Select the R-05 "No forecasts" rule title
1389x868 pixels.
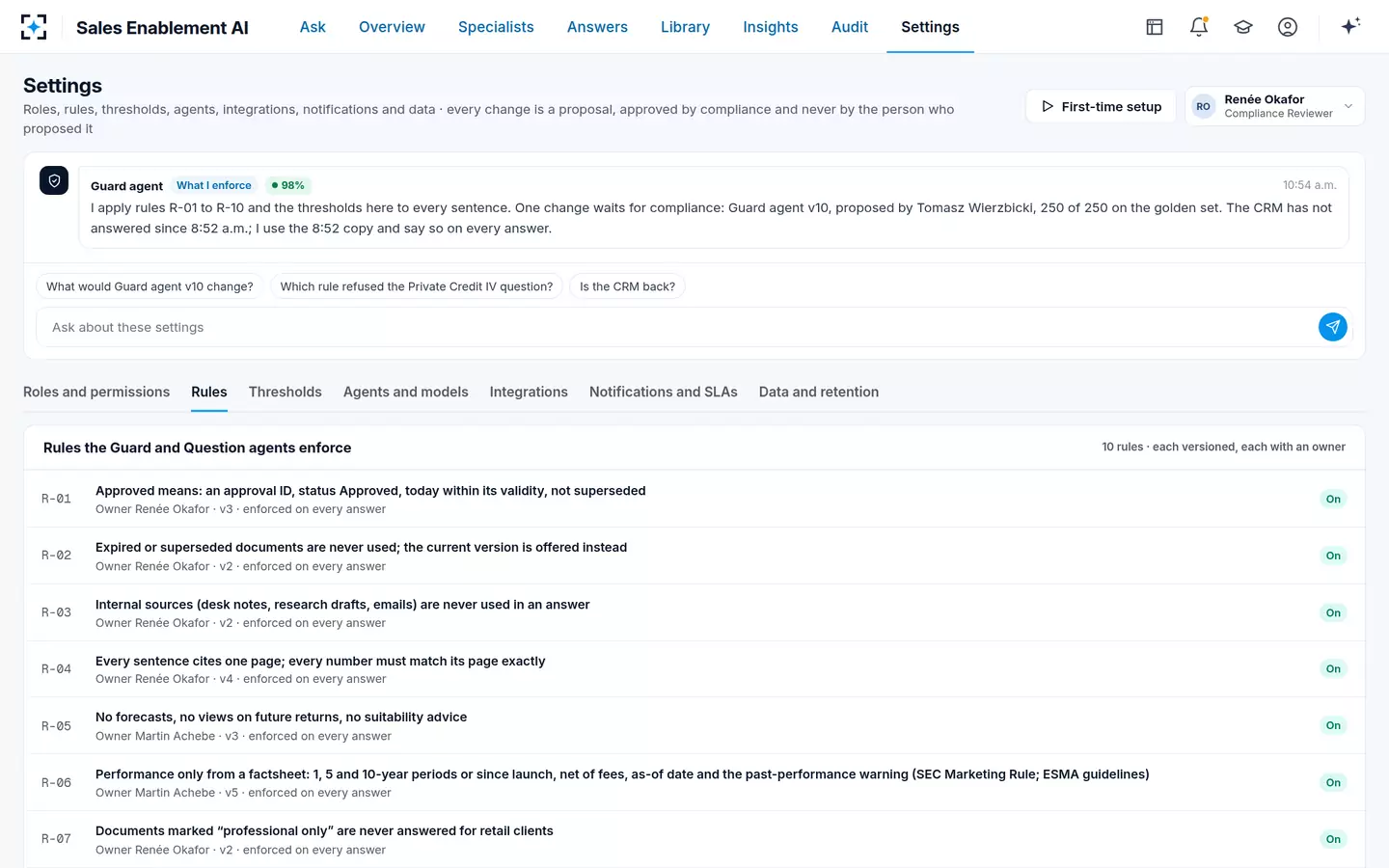point(281,717)
